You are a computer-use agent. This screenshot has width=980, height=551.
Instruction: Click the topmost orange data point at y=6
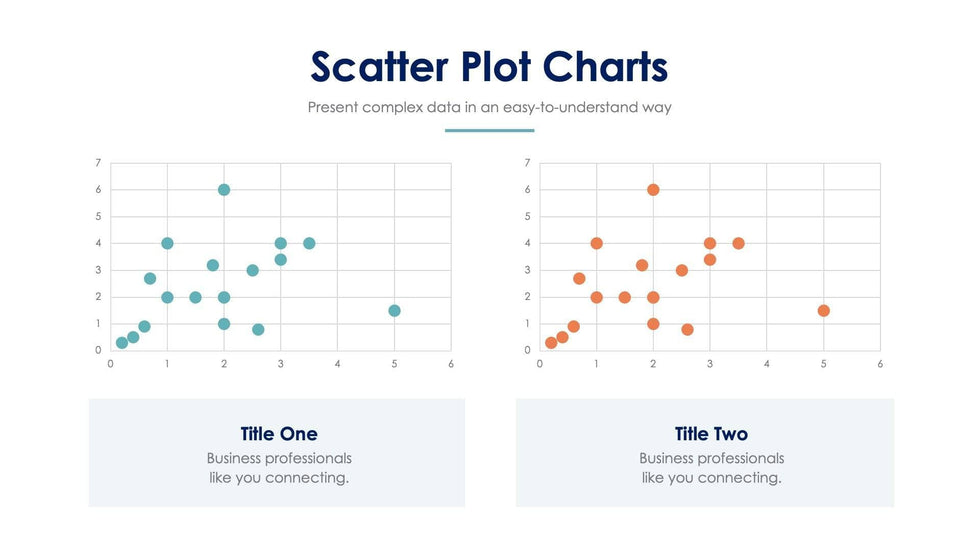click(x=653, y=190)
